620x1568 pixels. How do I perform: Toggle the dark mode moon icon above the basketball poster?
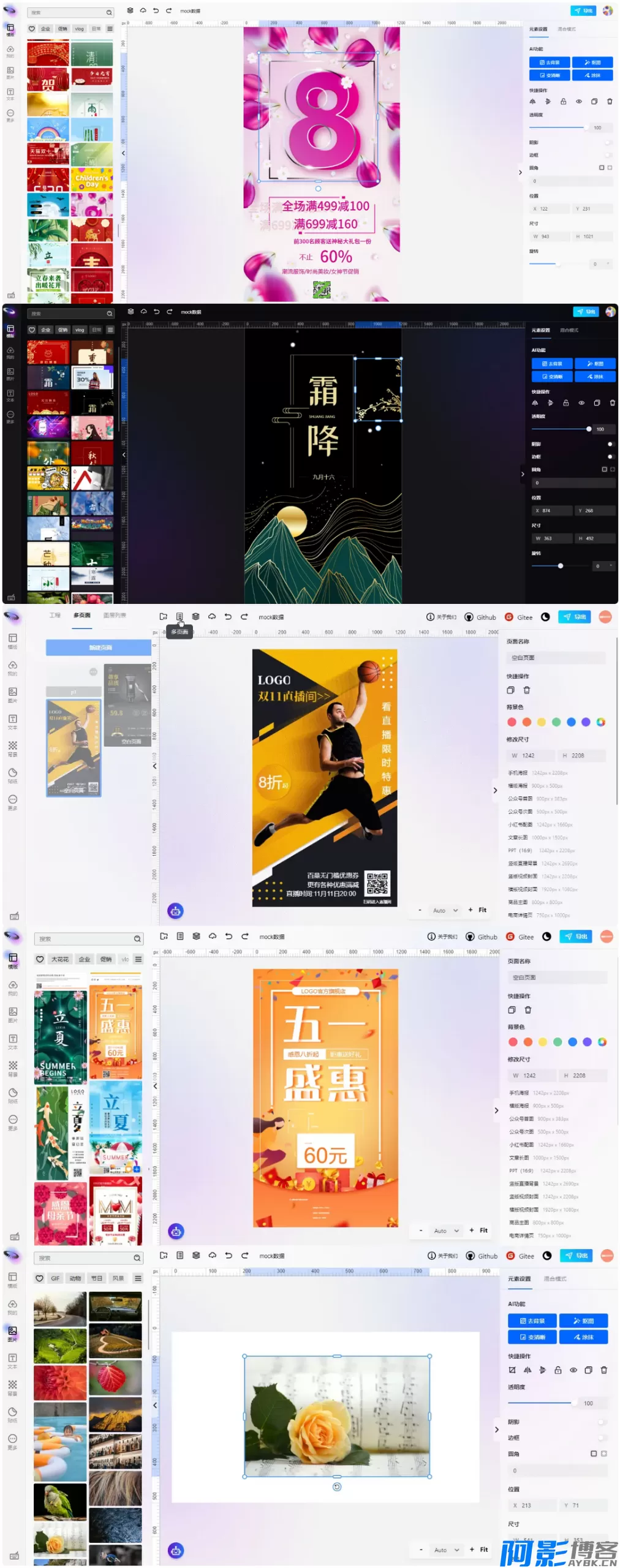tap(545, 617)
